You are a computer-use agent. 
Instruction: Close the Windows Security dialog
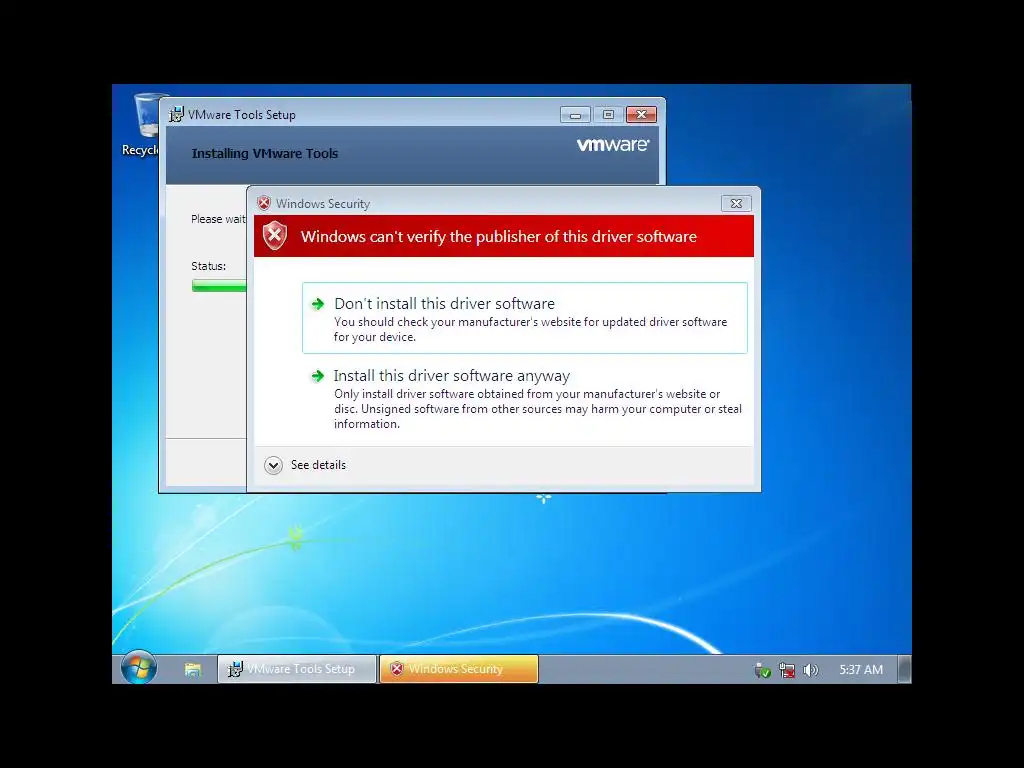pyautogui.click(x=736, y=203)
